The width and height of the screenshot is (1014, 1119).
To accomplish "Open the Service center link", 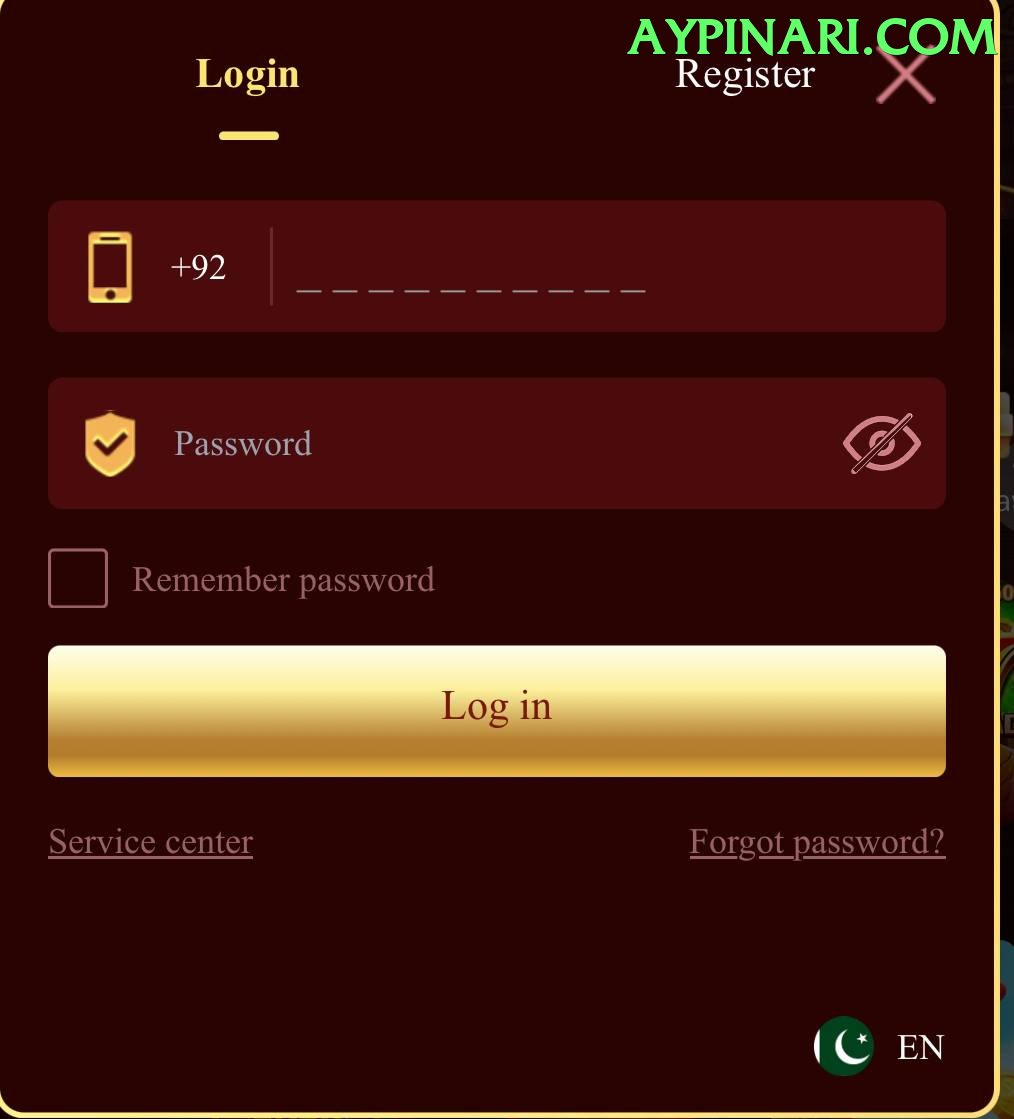I will click(x=151, y=842).
